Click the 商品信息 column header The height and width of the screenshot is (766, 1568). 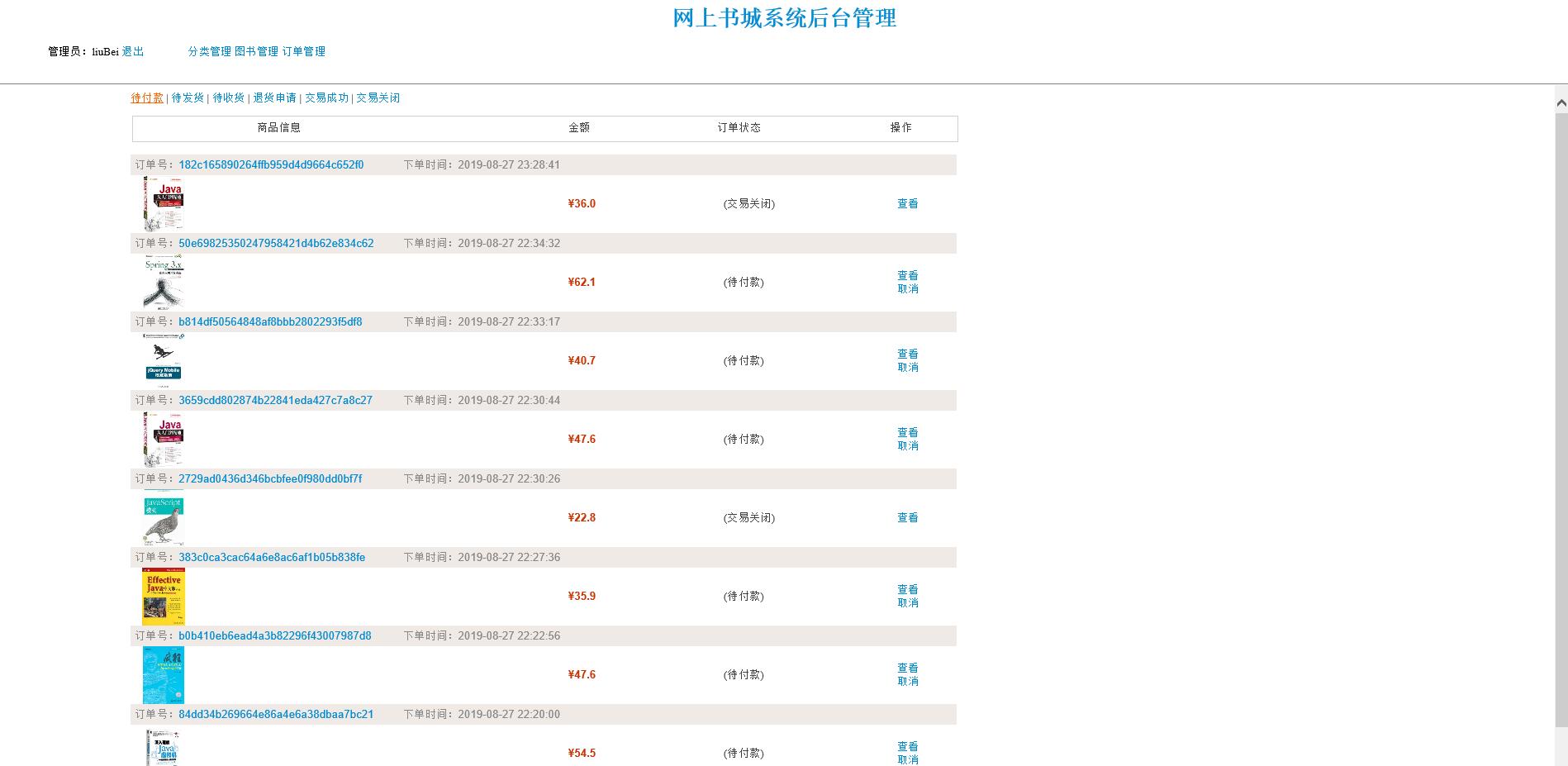pyautogui.click(x=279, y=127)
